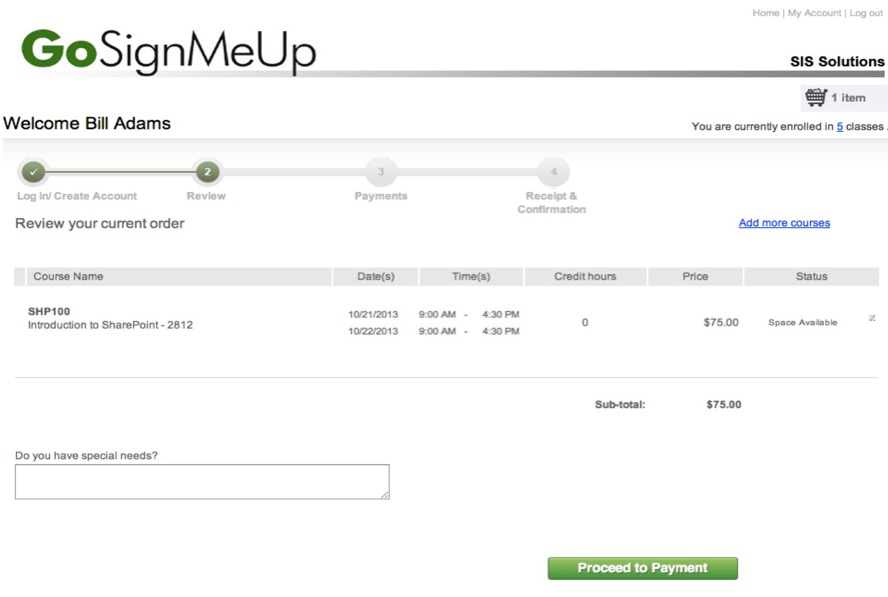The image size is (888, 597).
Task: Click the Price column header
Action: click(695, 276)
